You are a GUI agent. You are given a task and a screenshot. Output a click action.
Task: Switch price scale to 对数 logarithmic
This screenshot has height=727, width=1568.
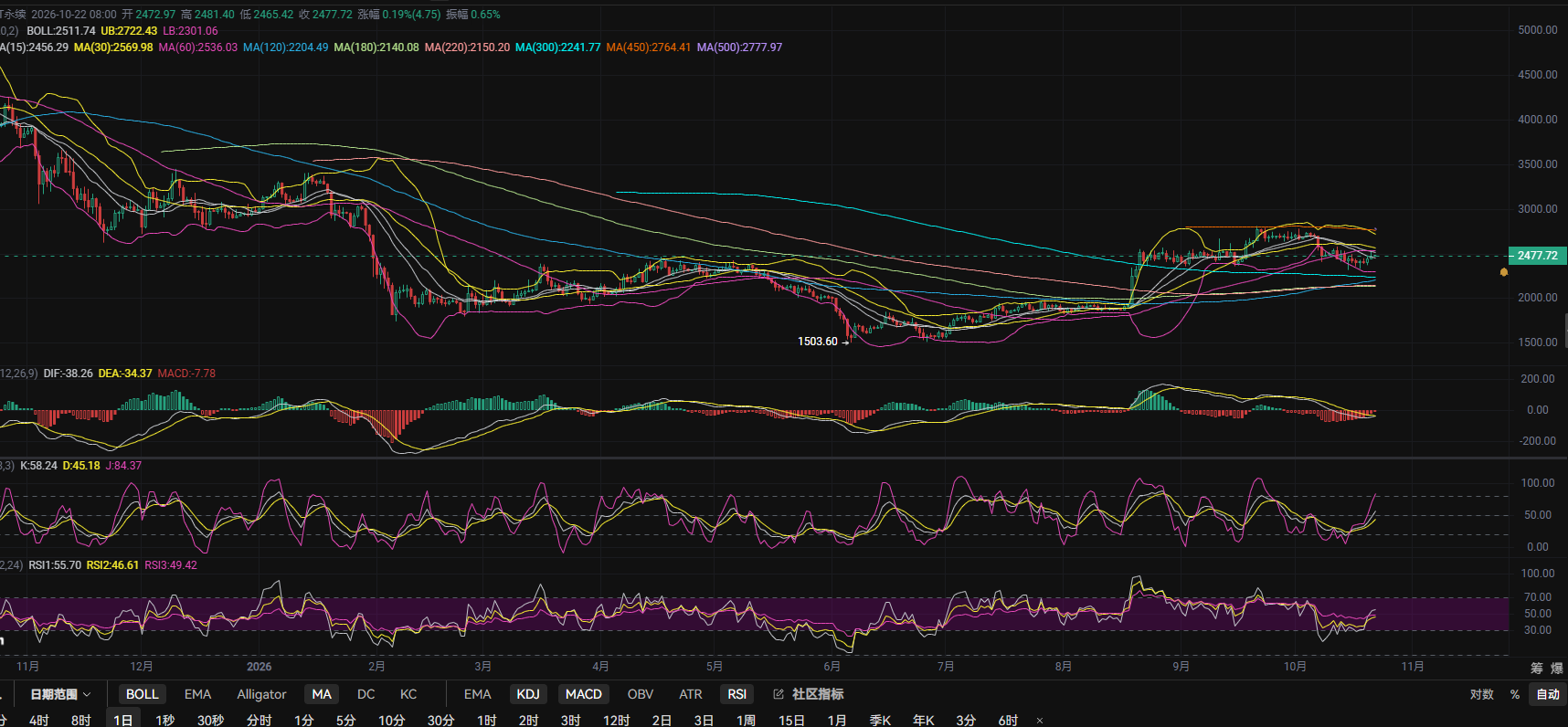pos(1482,694)
